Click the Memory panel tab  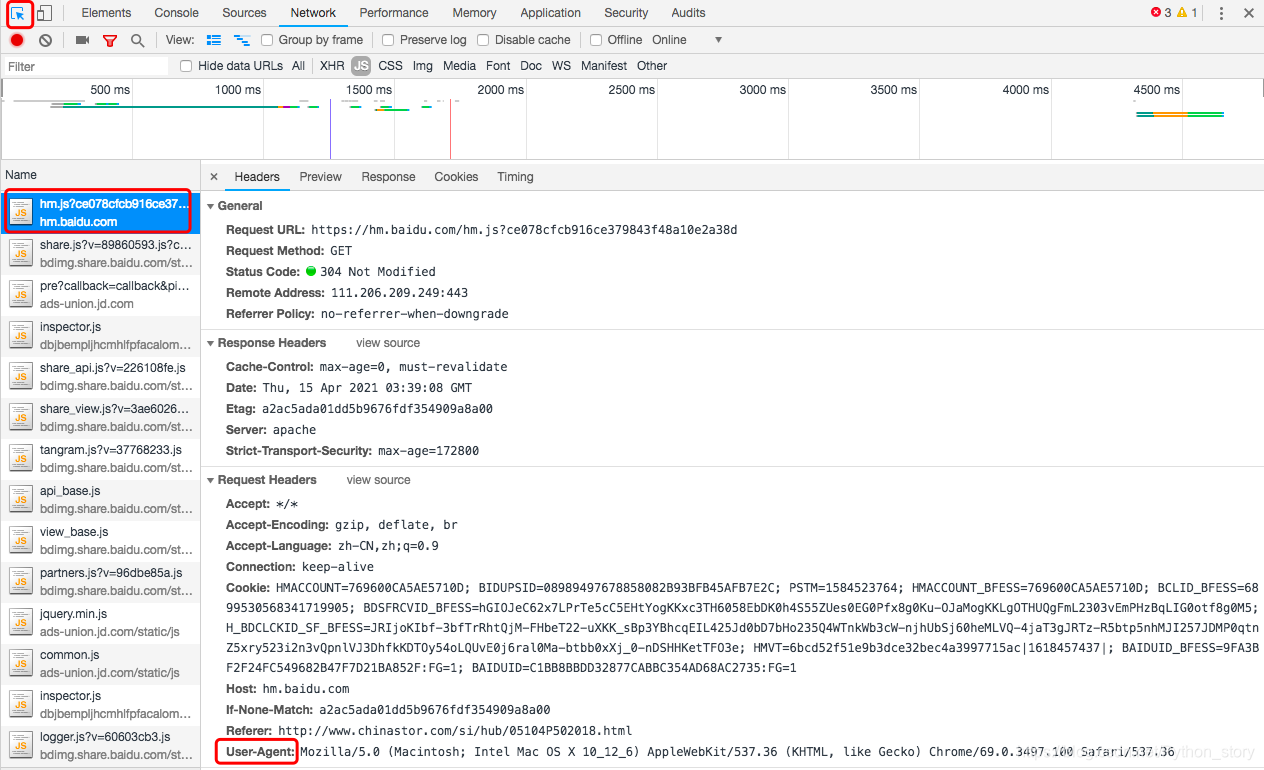click(x=474, y=13)
